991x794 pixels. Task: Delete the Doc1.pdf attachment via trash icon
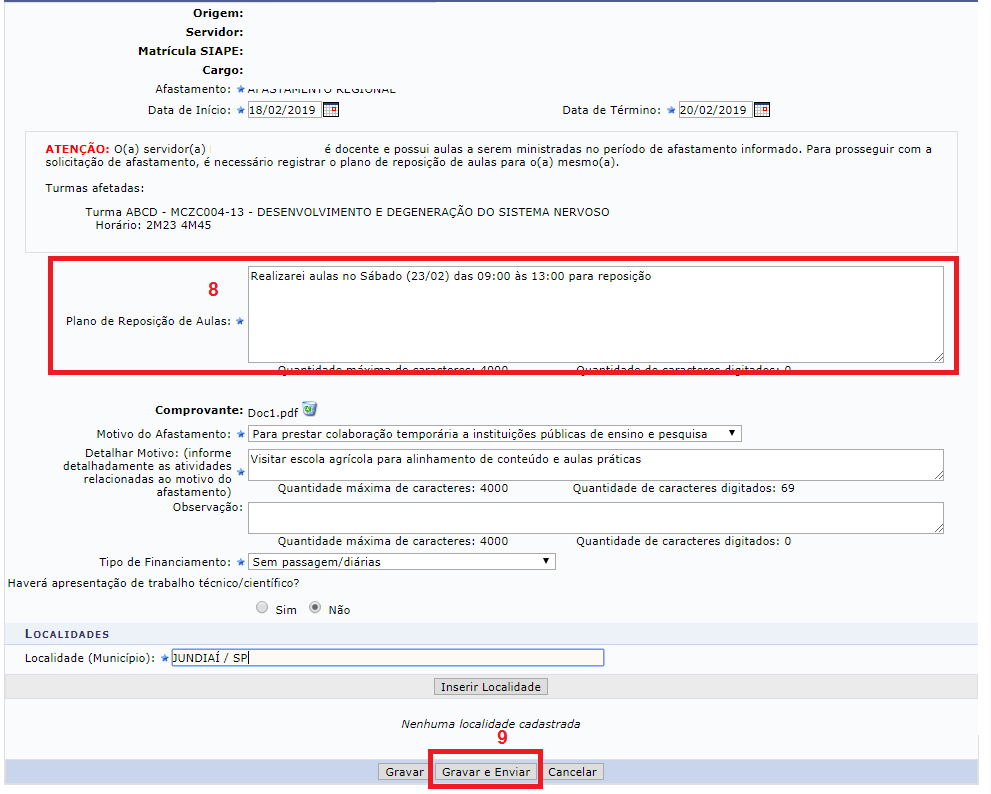310,409
